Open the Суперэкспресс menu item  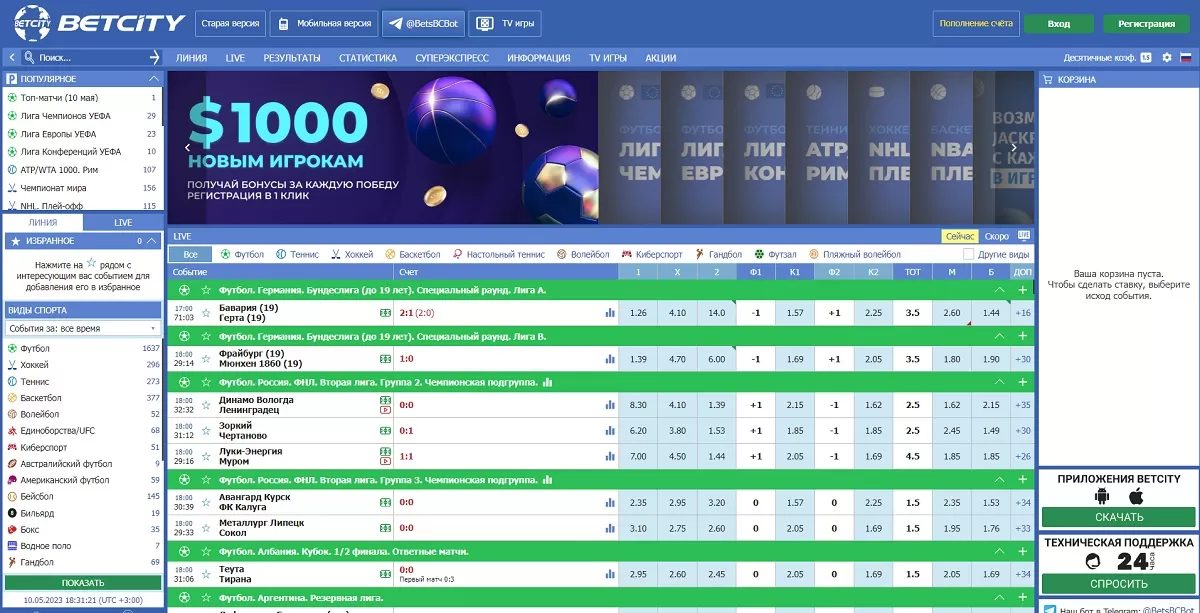tap(444, 58)
